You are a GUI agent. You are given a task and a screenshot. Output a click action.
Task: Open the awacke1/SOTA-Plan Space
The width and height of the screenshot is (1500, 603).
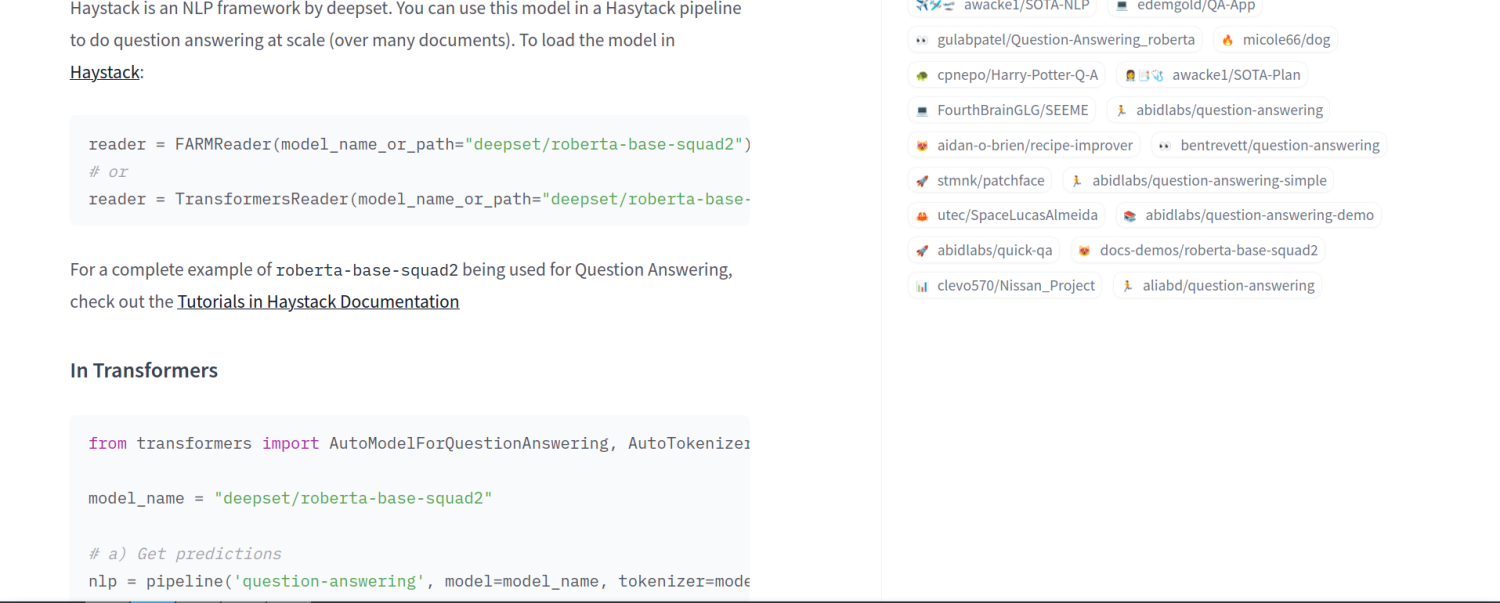click(1212, 75)
